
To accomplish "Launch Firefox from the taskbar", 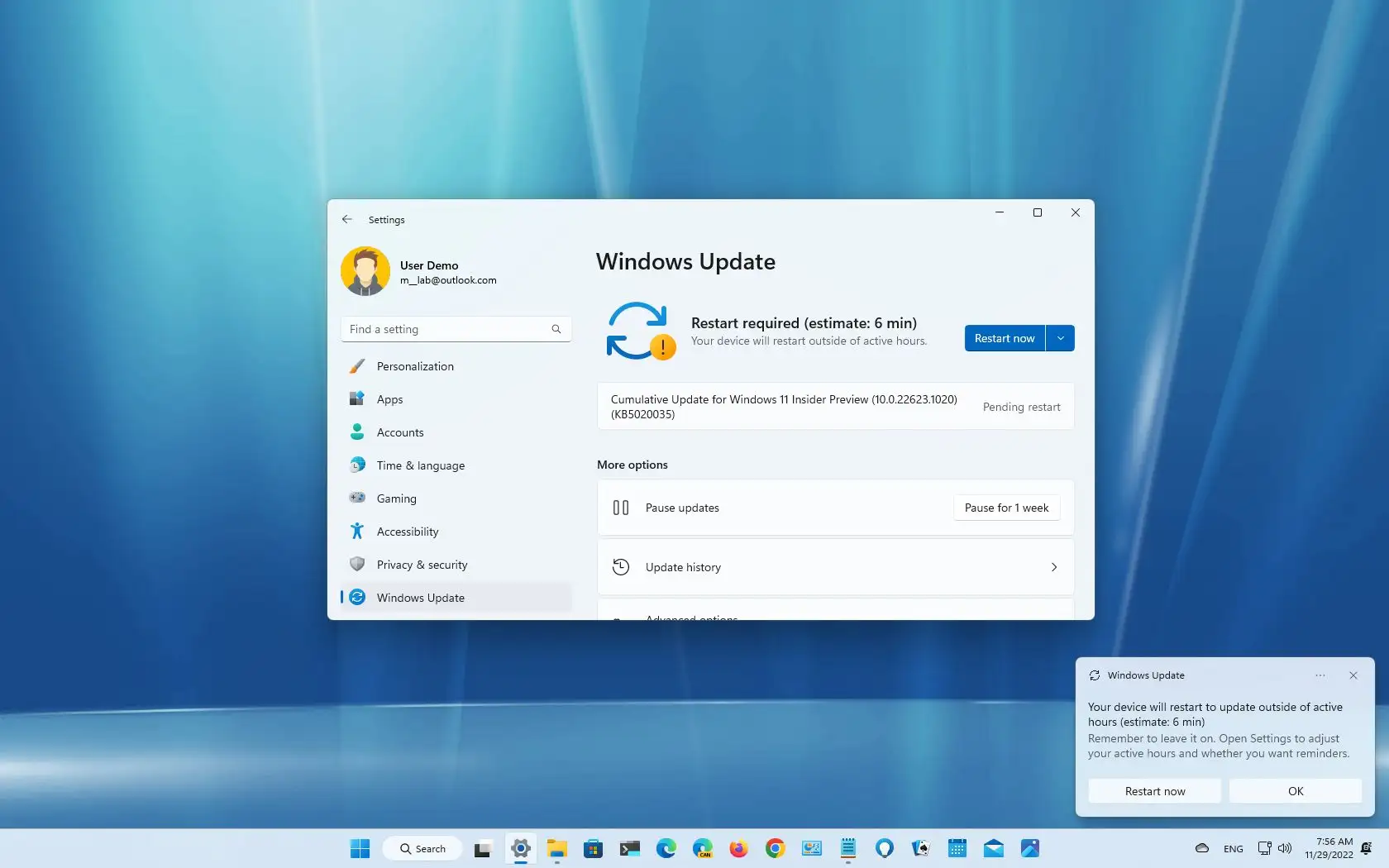I will [x=738, y=848].
